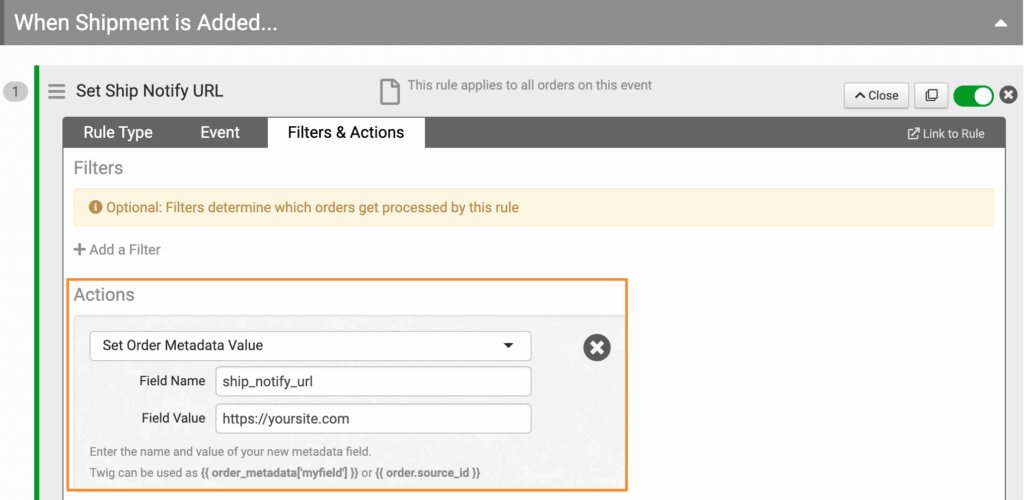
Task: Collapse the When Shipment is Added section
Action: (x=999, y=22)
